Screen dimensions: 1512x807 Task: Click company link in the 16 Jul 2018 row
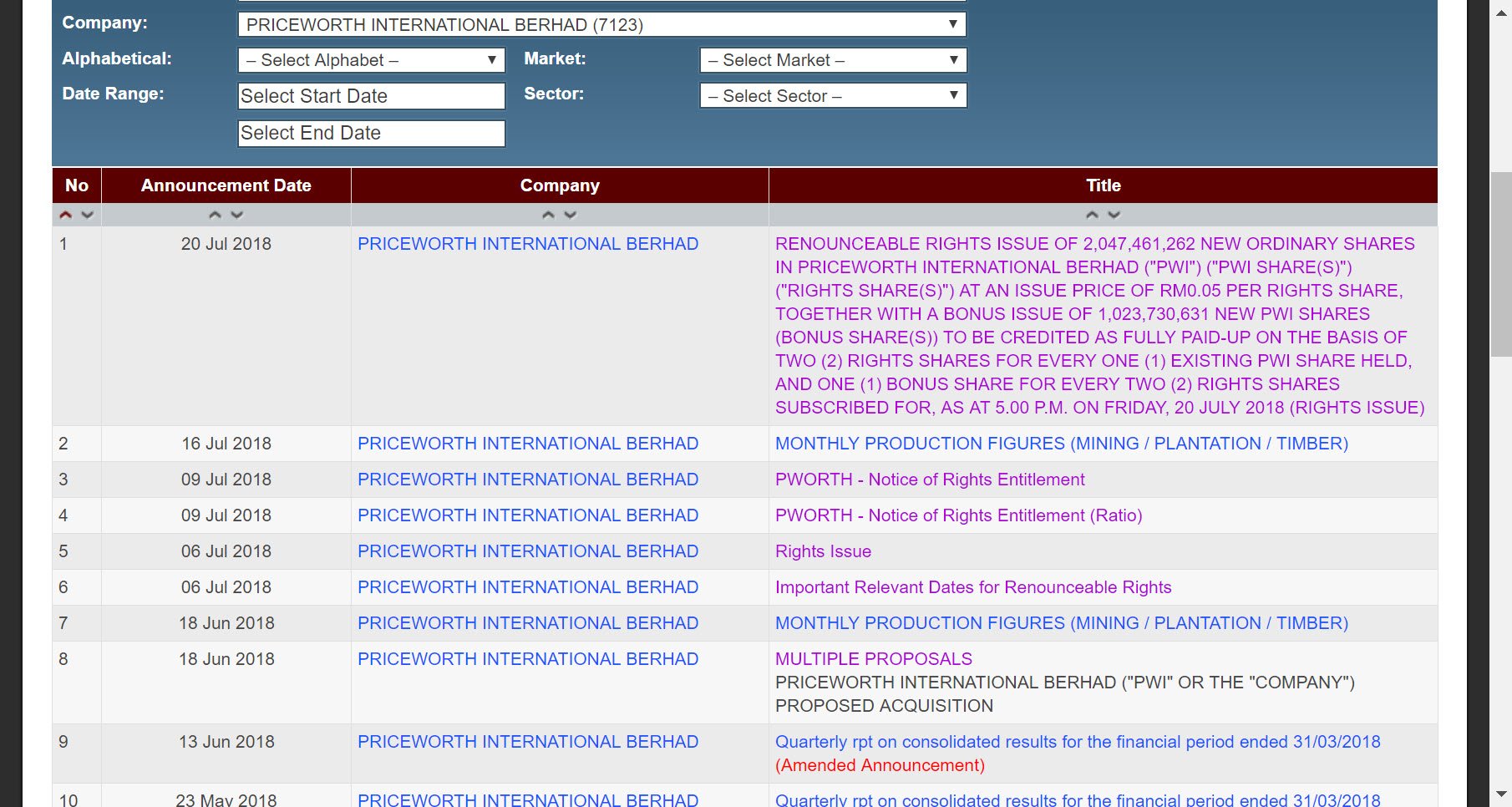528,444
